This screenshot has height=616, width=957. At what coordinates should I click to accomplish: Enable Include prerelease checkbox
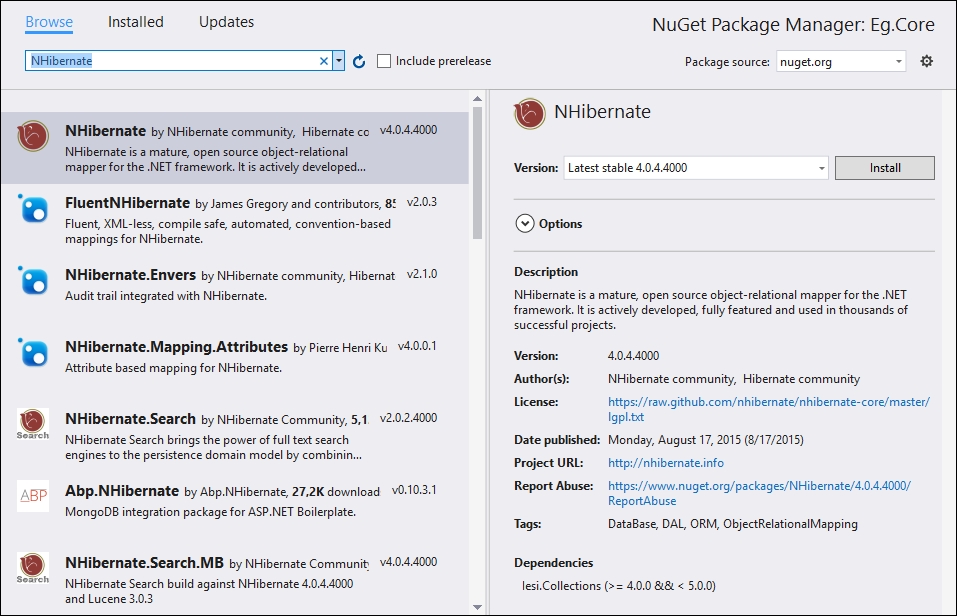coord(384,61)
